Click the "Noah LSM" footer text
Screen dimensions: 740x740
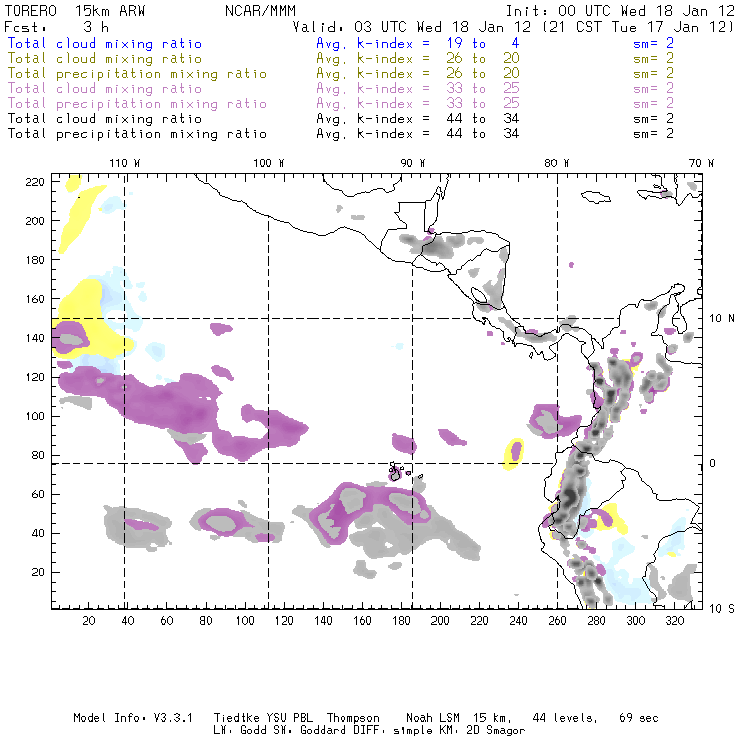[x=433, y=718]
